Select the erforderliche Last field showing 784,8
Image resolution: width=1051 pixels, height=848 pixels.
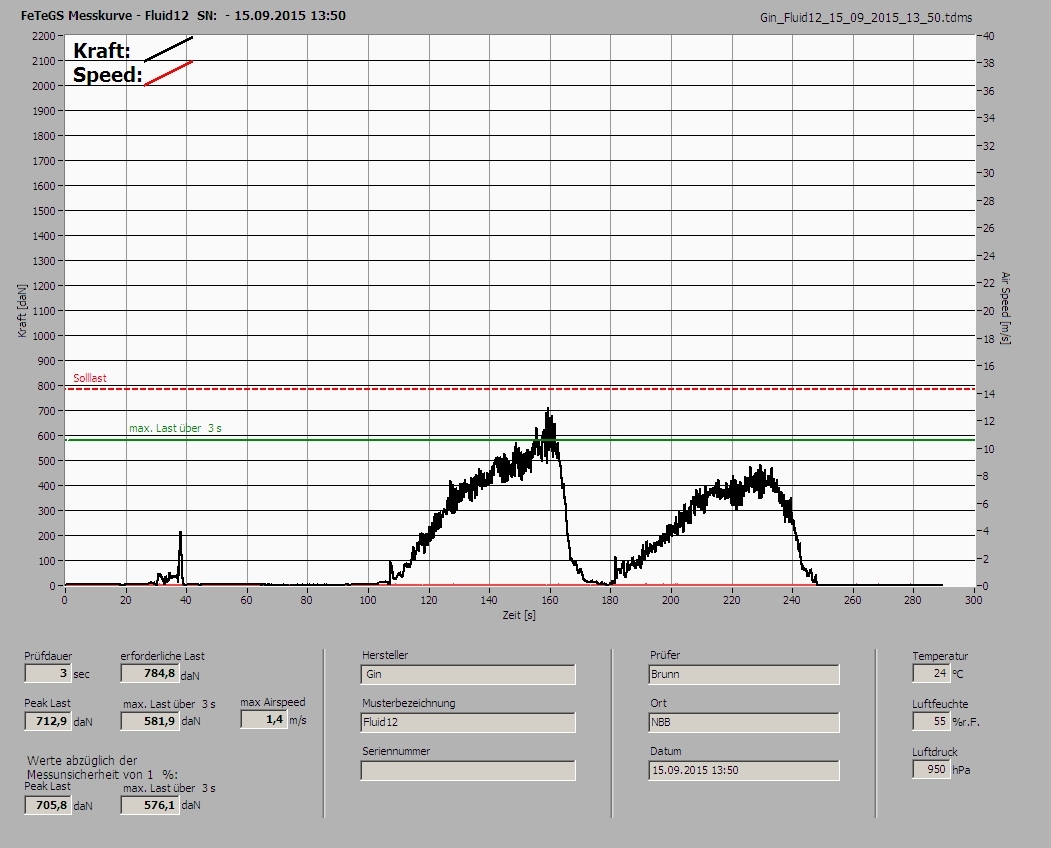tap(149, 673)
